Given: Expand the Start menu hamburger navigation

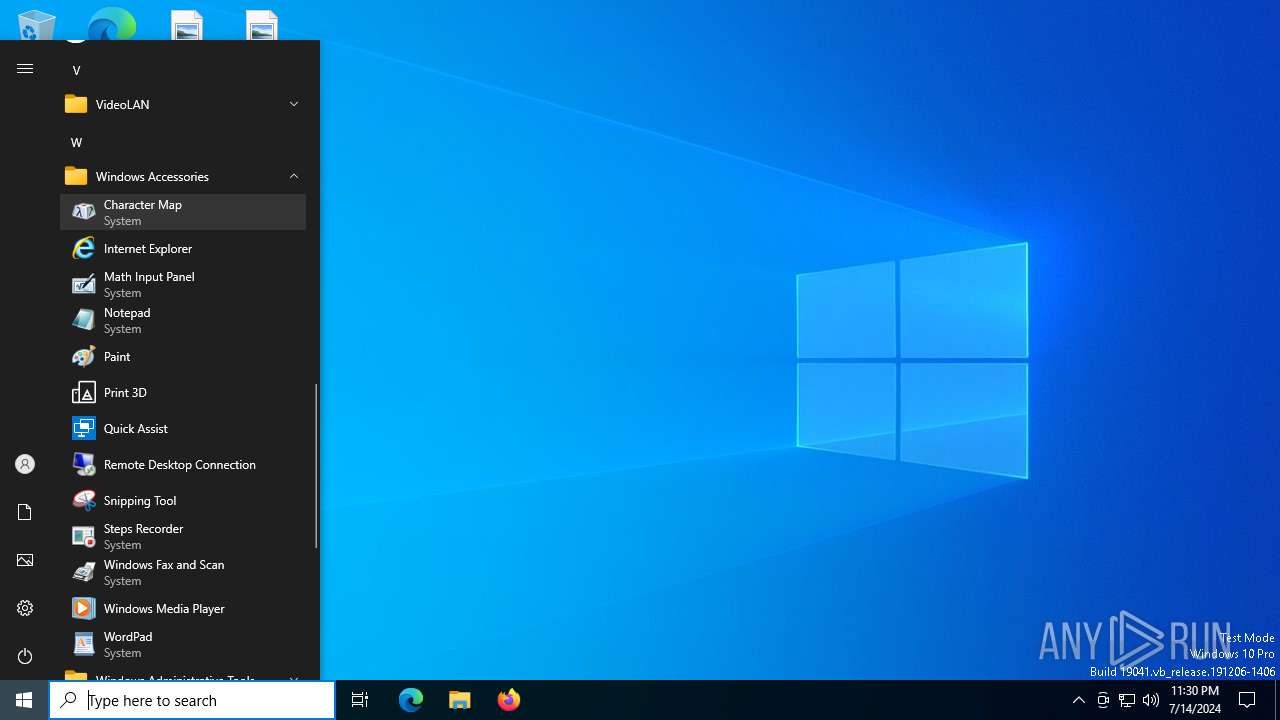Looking at the screenshot, I should [25, 68].
